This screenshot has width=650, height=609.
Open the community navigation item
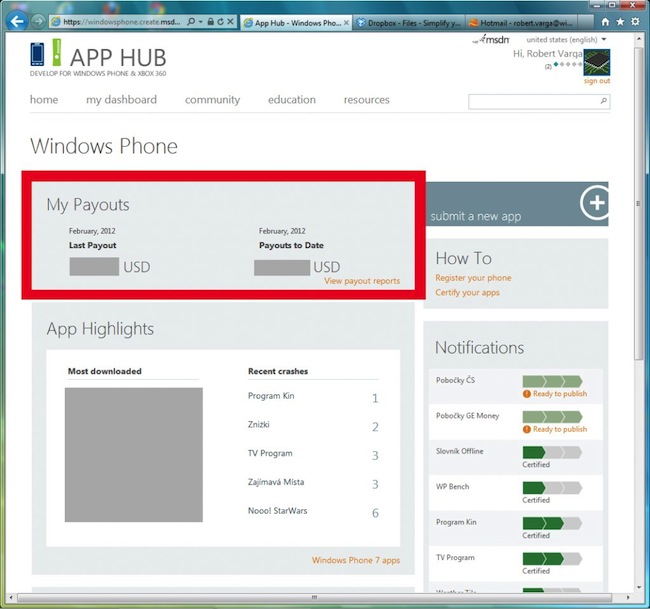pos(212,99)
